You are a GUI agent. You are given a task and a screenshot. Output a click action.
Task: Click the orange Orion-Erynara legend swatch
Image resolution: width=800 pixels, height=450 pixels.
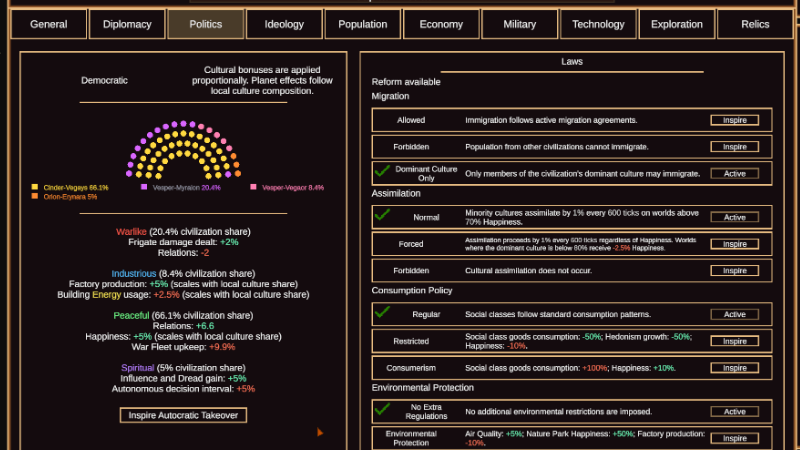pos(35,196)
